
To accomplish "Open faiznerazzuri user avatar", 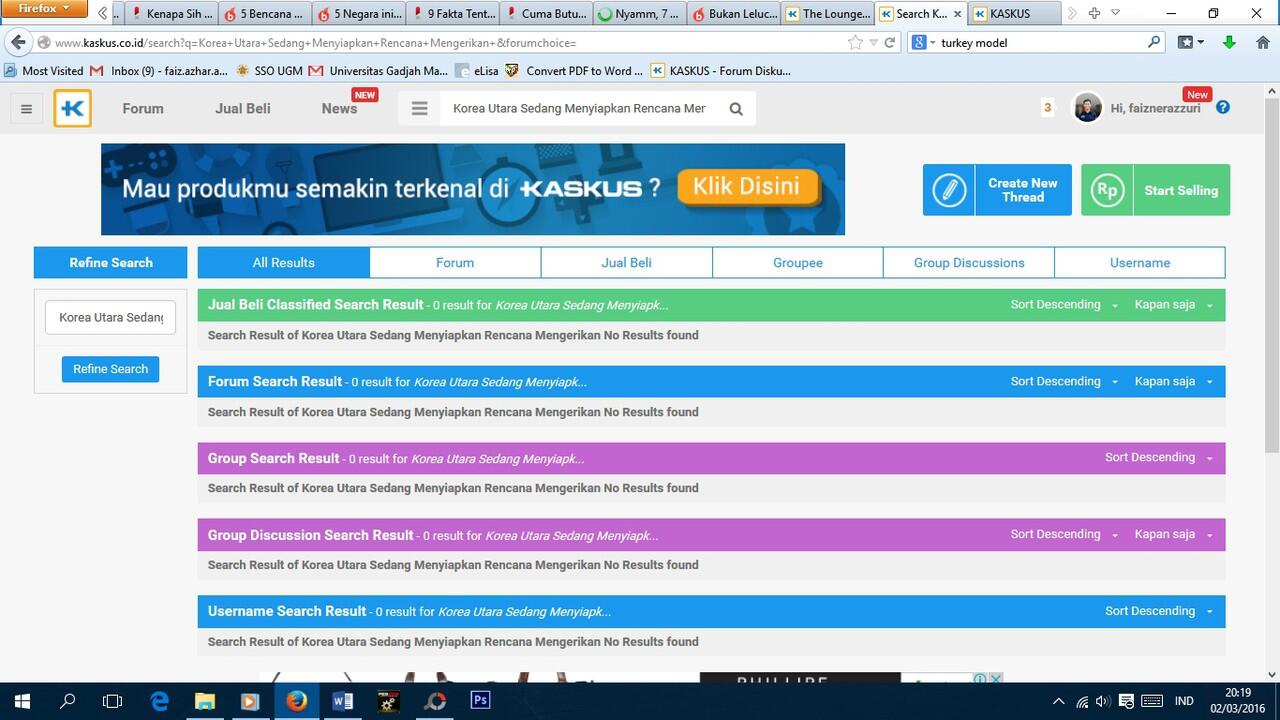I will pos(1087,108).
